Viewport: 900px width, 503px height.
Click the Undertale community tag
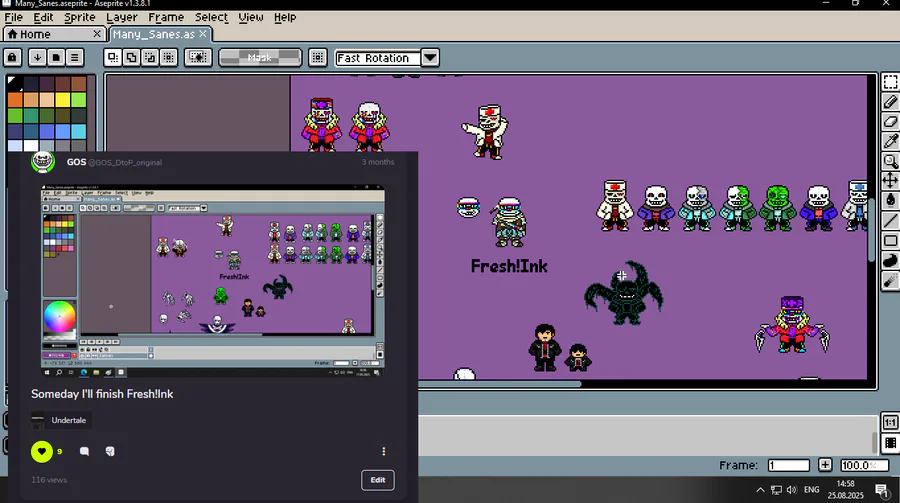pos(59,420)
